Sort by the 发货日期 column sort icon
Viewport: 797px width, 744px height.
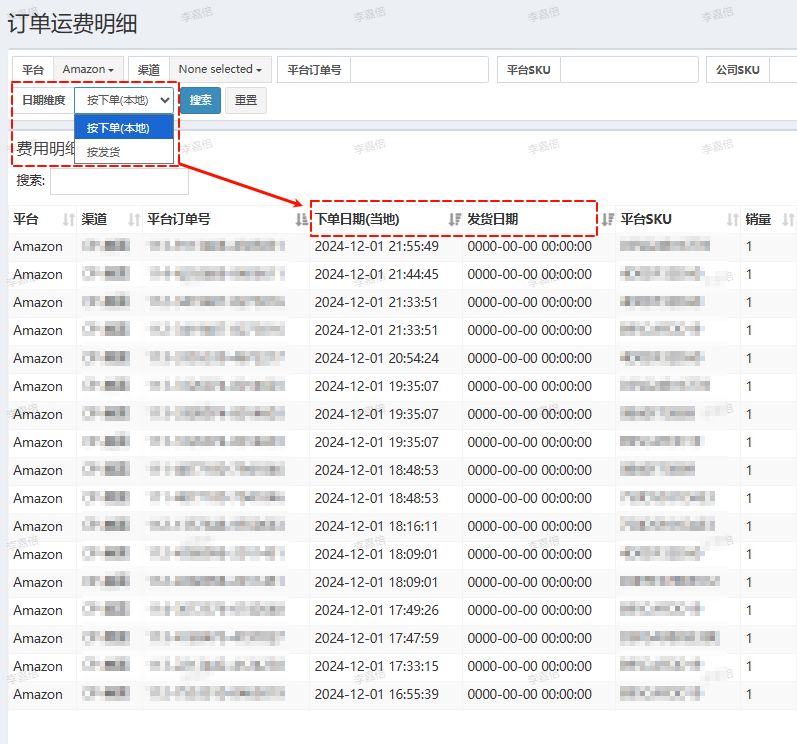click(x=607, y=220)
